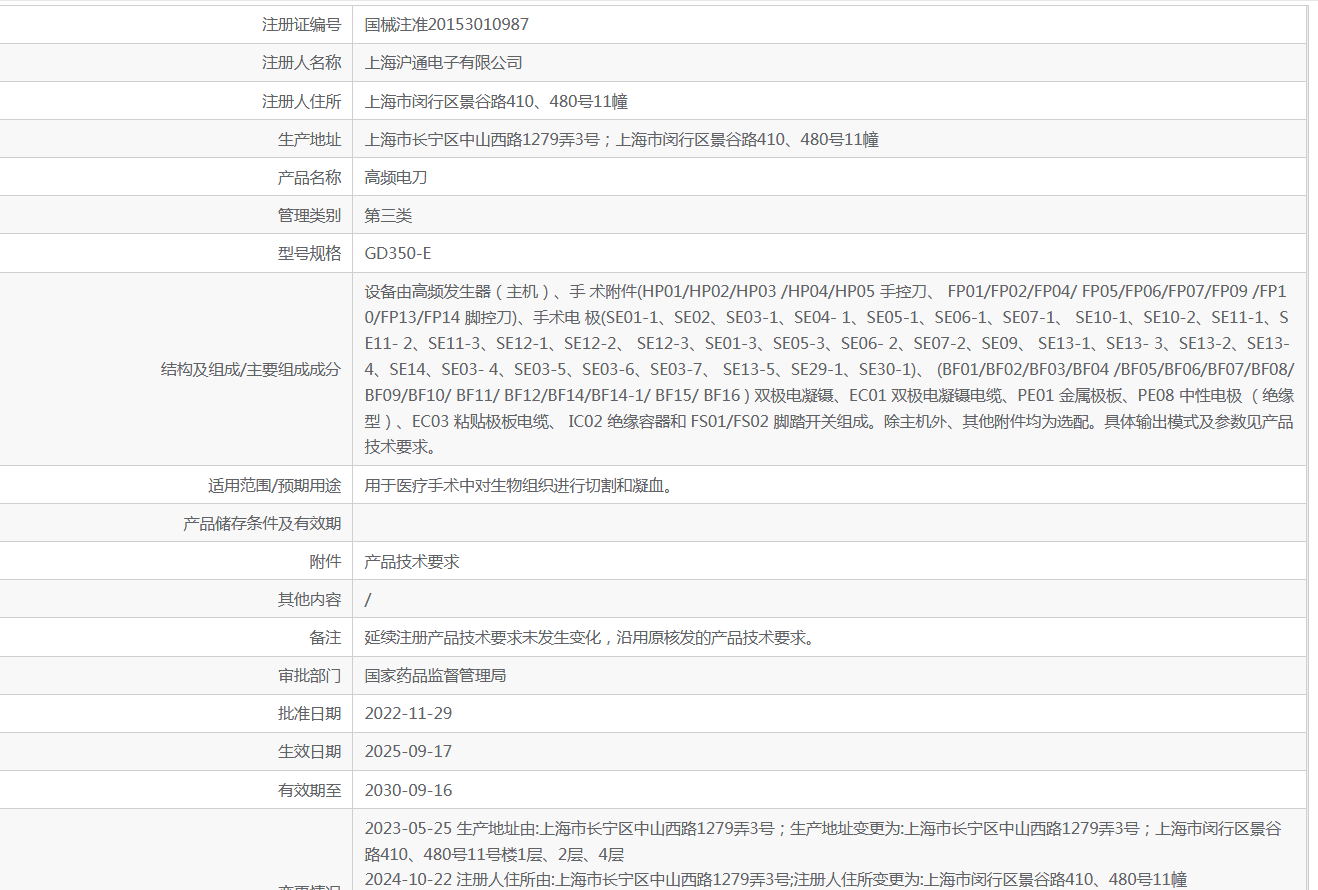Image resolution: width=1318 pixels, height=890 pixels.
Task: Click the 审批部门 row label
Action: point(309,675)
